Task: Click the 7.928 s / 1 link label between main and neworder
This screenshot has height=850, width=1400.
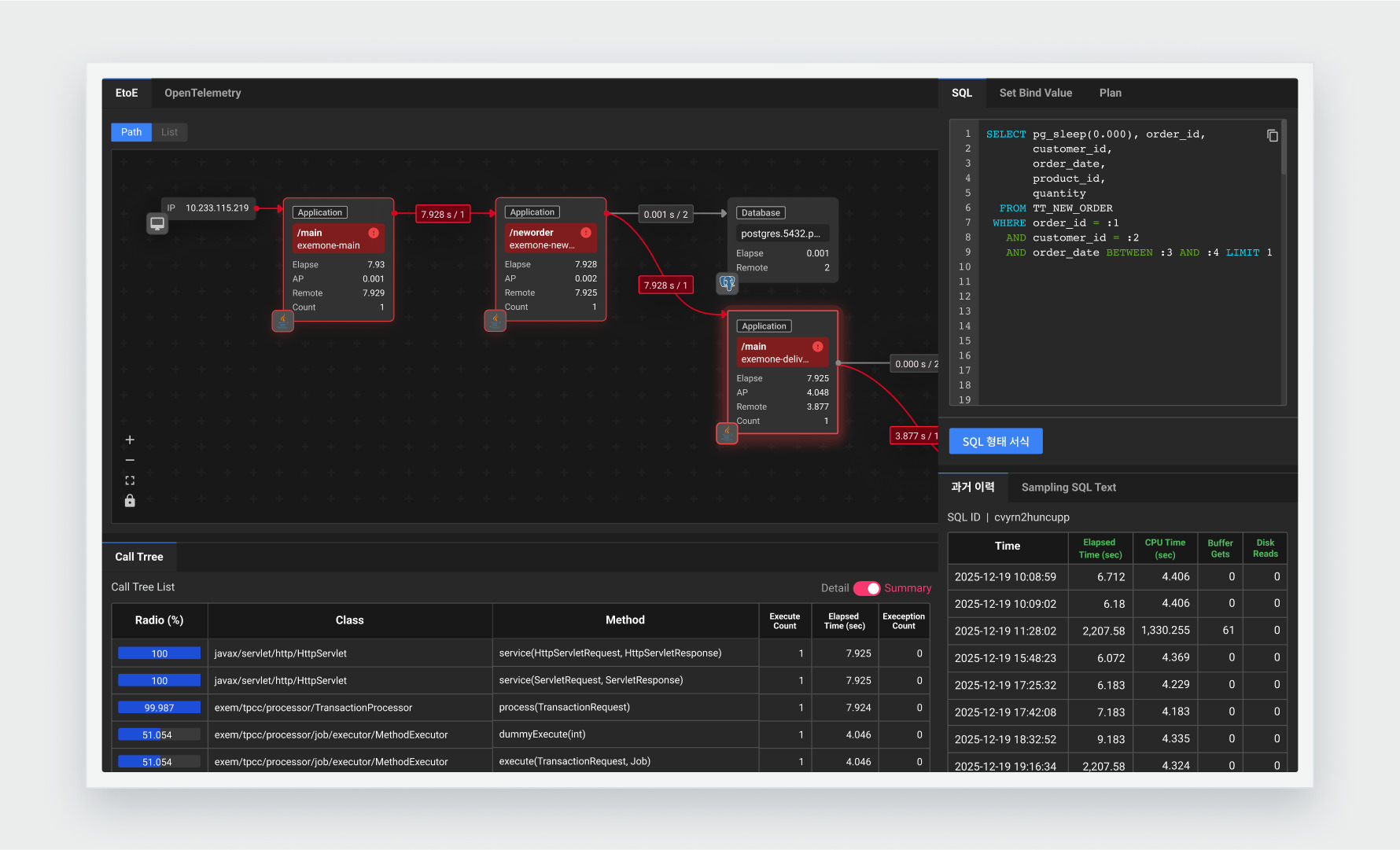Action: pos(443,215)
